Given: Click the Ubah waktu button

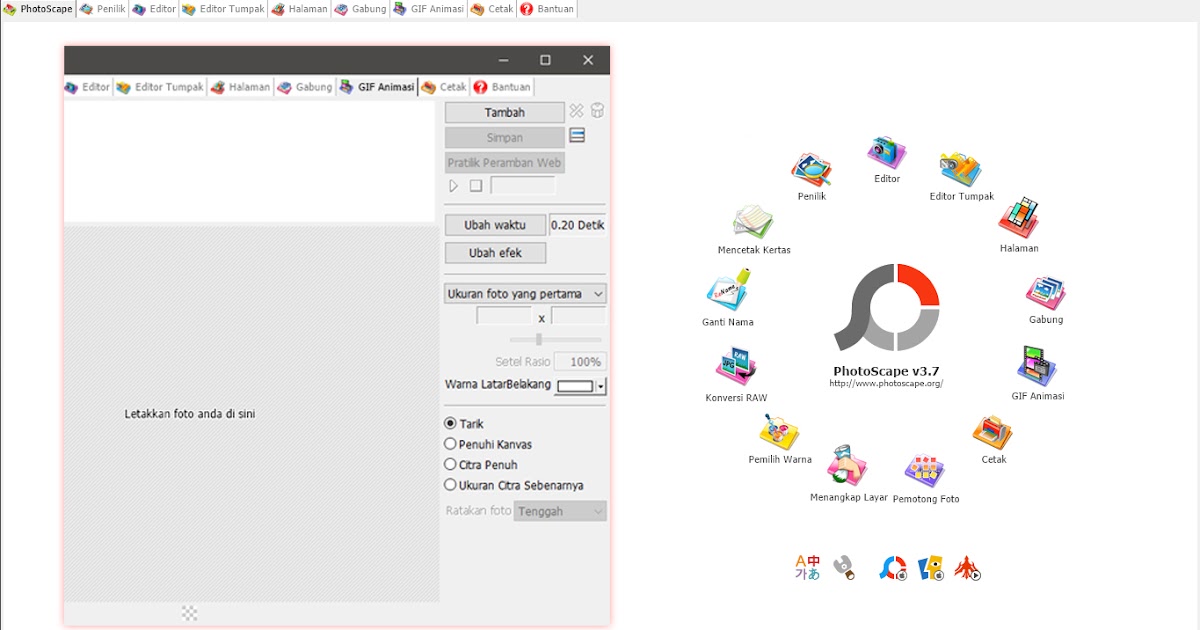Looking at the screenshot, I should click(x=495, y=225).
